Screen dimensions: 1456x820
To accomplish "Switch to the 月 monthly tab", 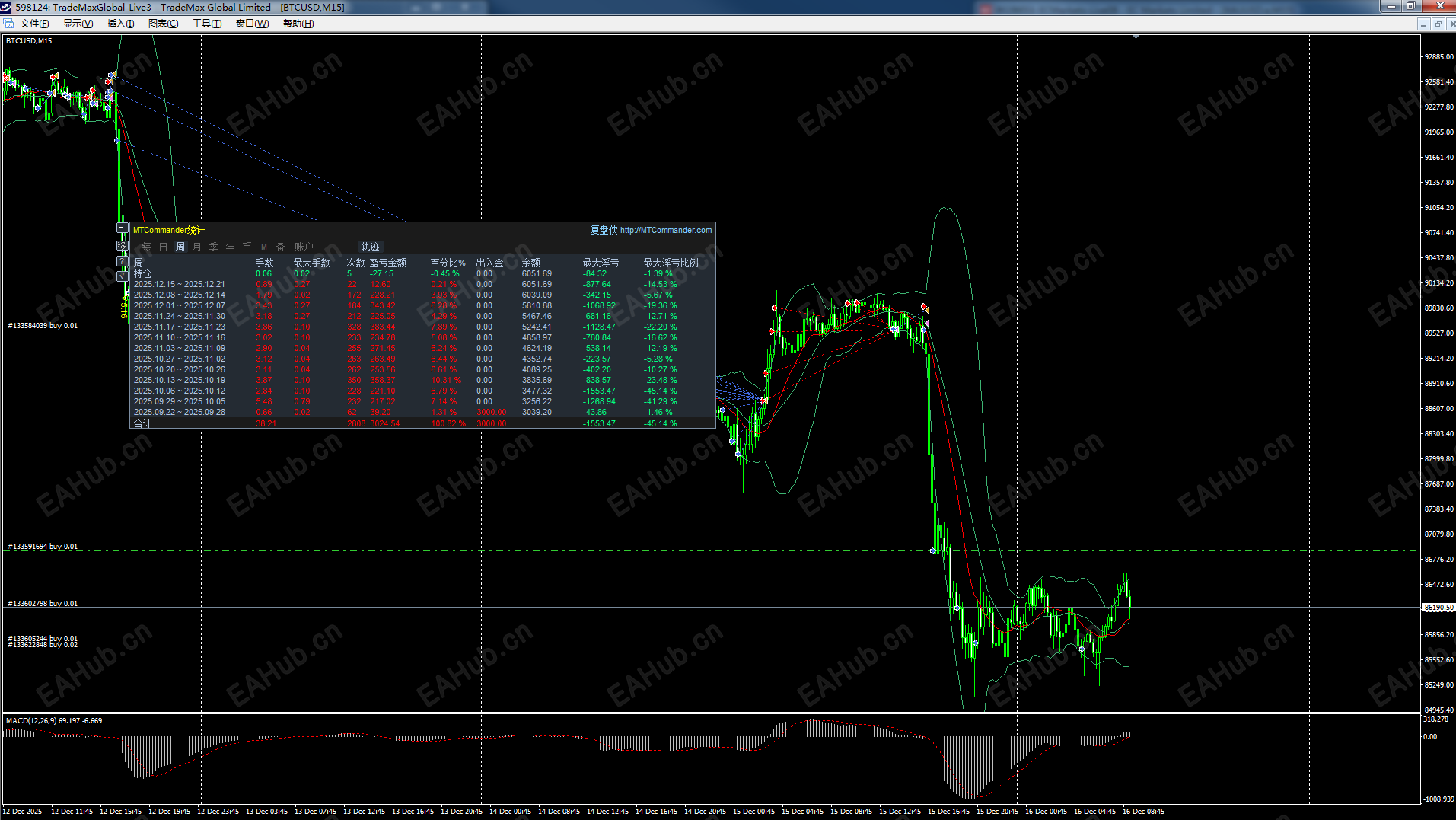I will pyautogui.click(x=197, y=247).
